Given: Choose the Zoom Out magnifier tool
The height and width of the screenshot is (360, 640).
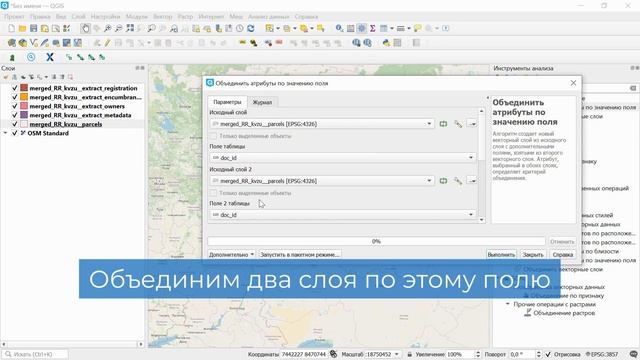Looking at the screenshot, I should (118, 29).
